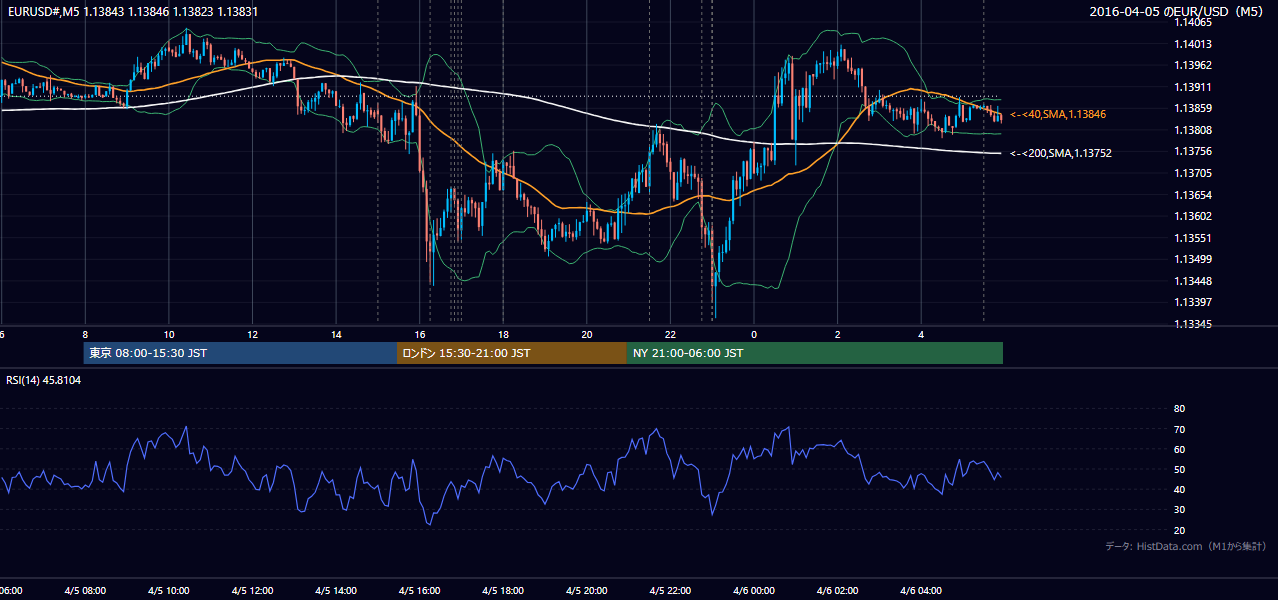The width and height of the screenshot is (1278, 600).
Task: Click the 4/6 04:00 date label
Action: pyautogui.click(x=922, y=591)
